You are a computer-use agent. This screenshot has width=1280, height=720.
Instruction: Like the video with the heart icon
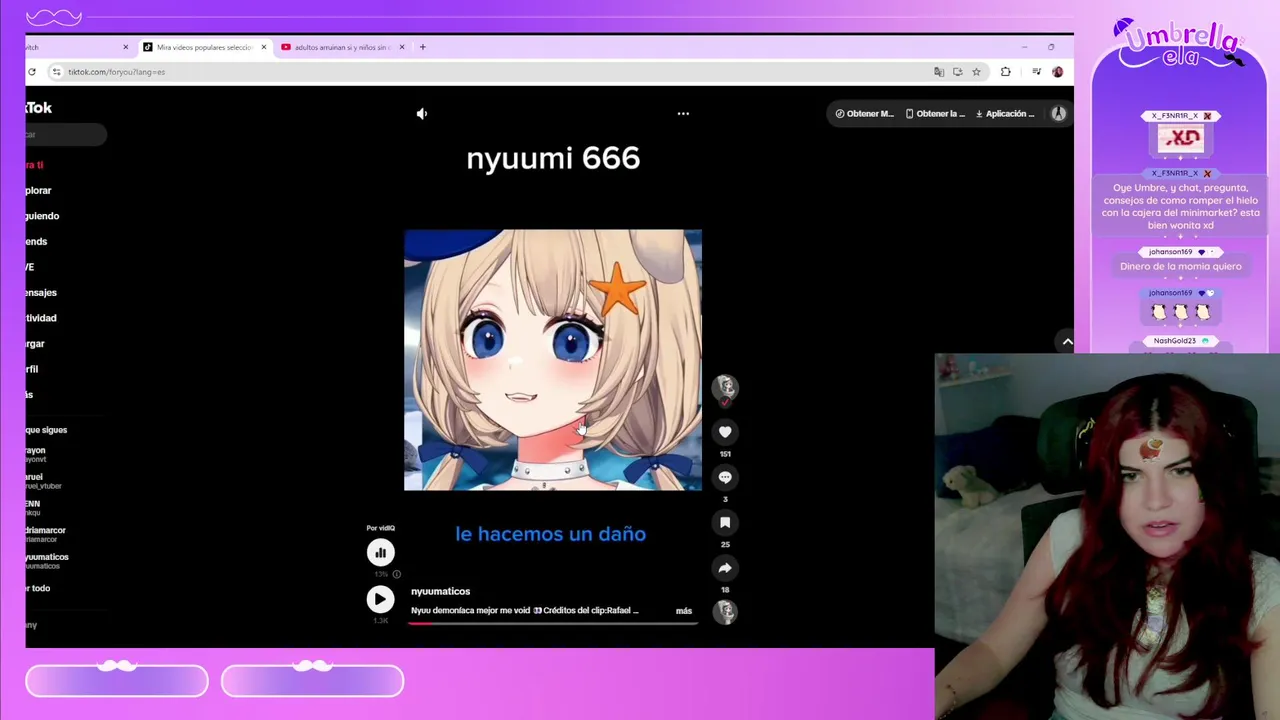pos(725,432)
